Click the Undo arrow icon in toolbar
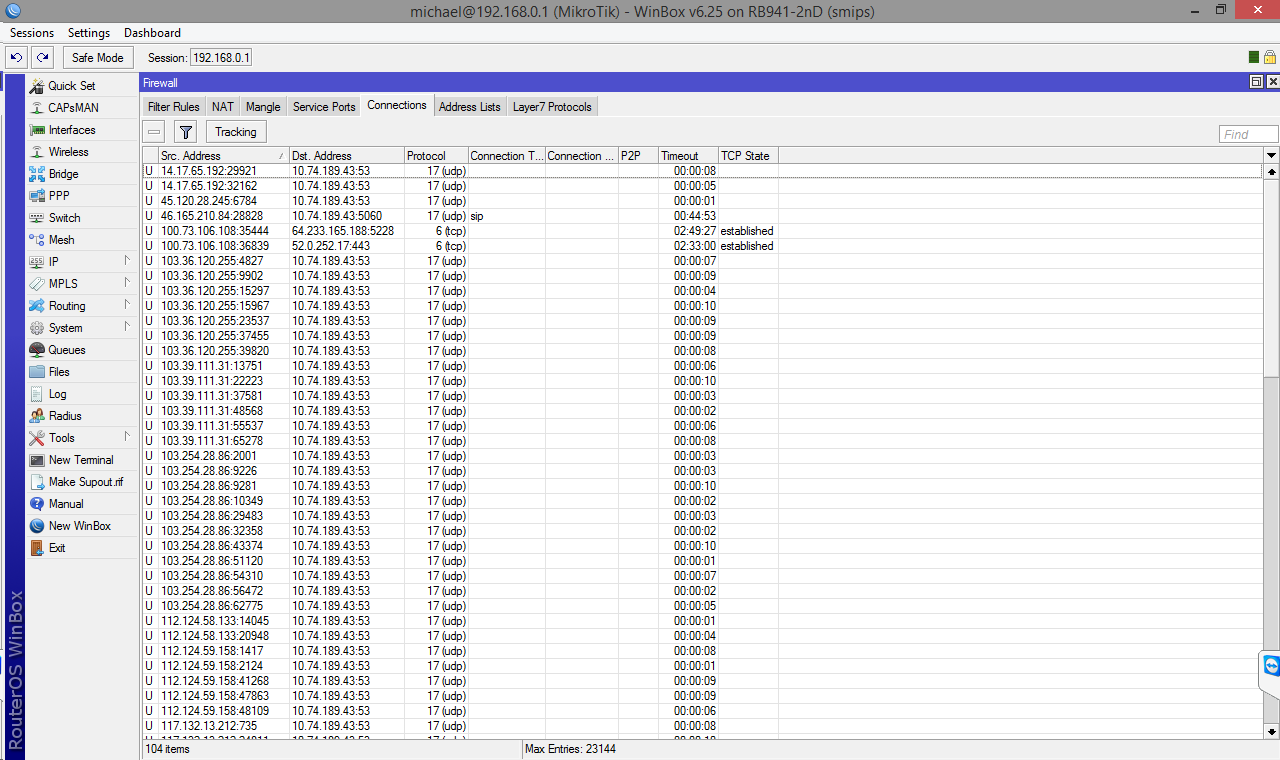This screenshot has height=760, width=1280. [16, 58]
